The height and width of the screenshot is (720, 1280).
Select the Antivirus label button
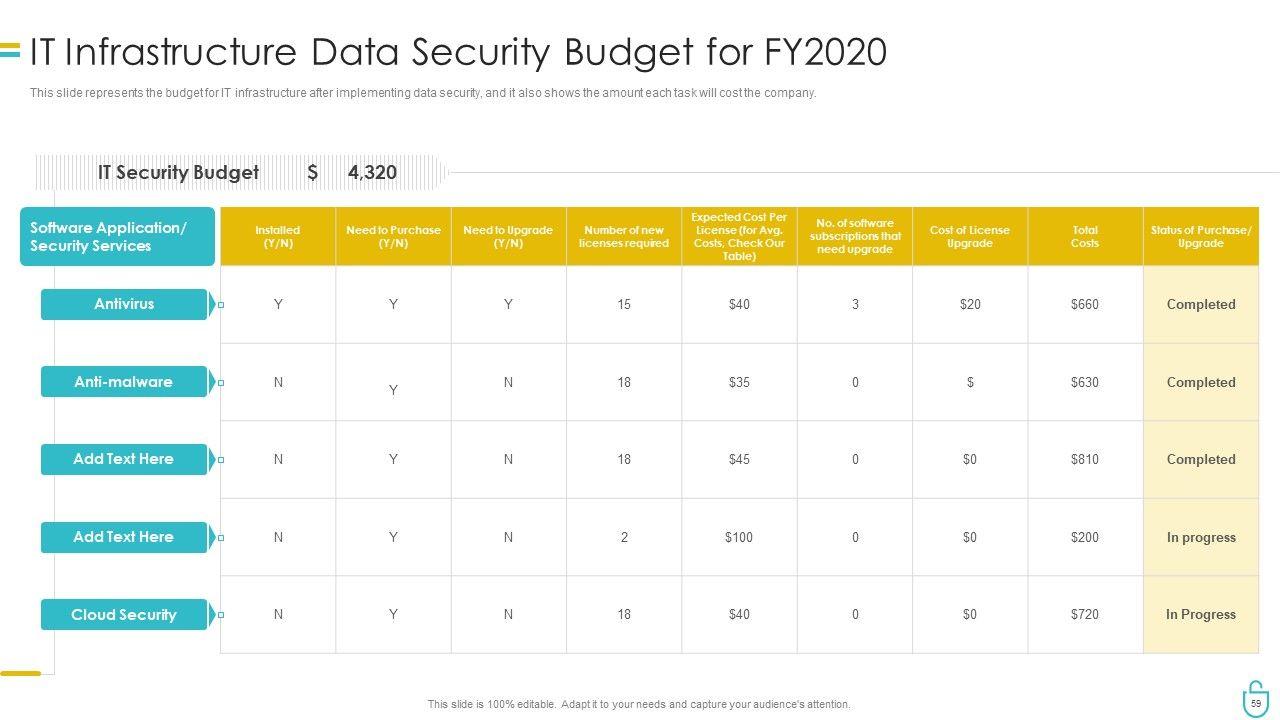point(124,304)
